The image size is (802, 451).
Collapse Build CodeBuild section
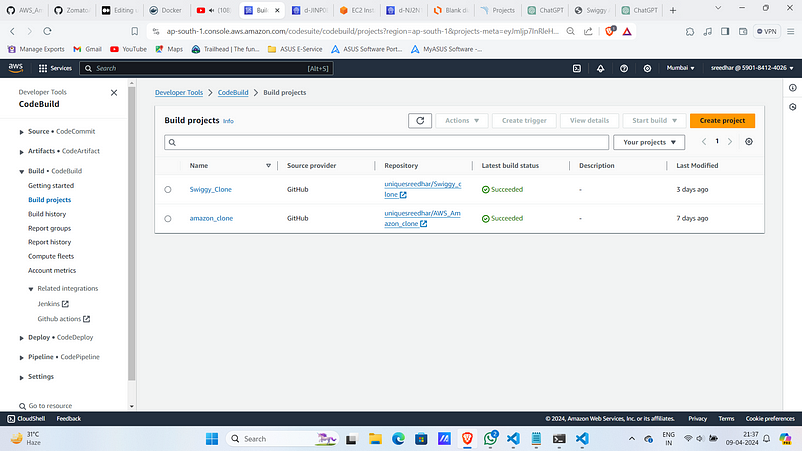tap(21, 171)
